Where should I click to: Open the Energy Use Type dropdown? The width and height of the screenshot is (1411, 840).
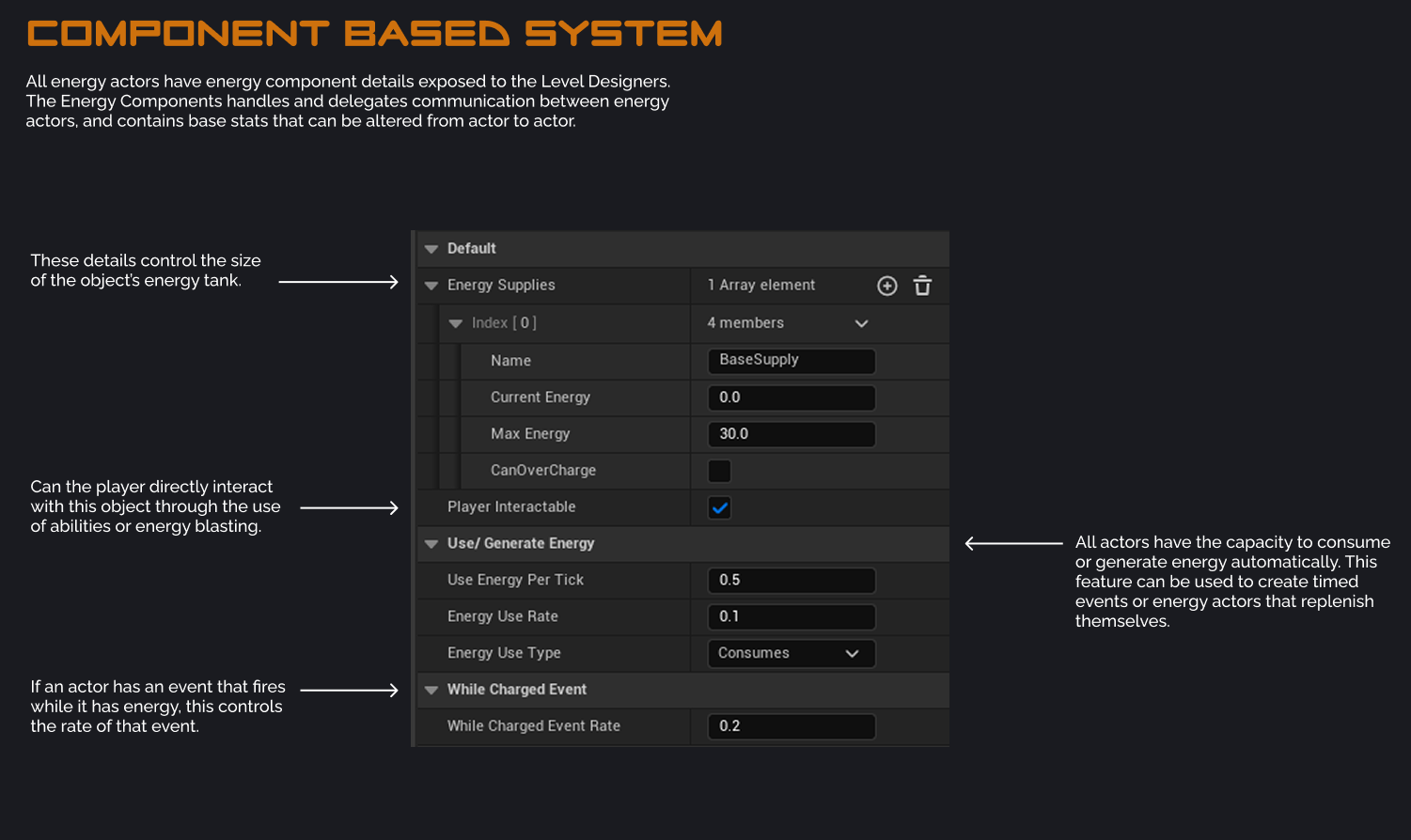pos(791,653)
